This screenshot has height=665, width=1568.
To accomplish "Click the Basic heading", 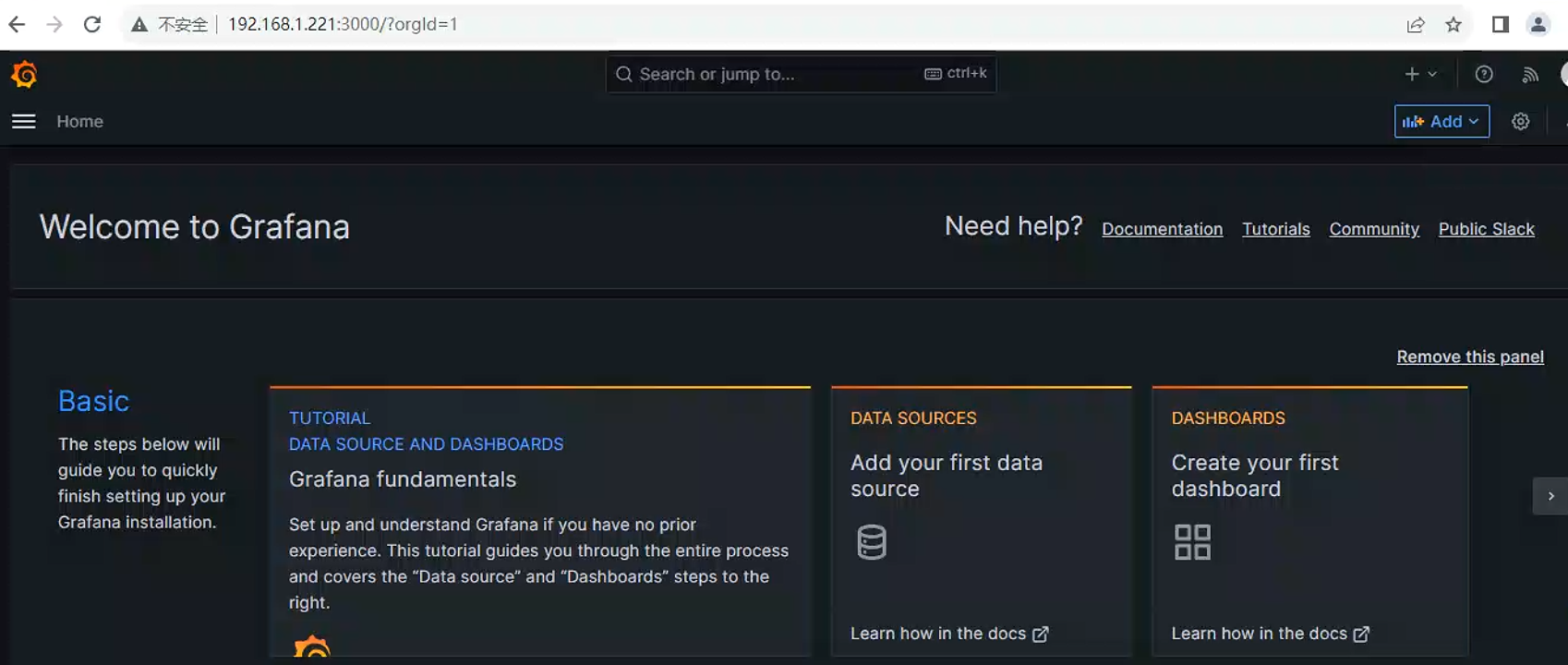I will point(93,401).
